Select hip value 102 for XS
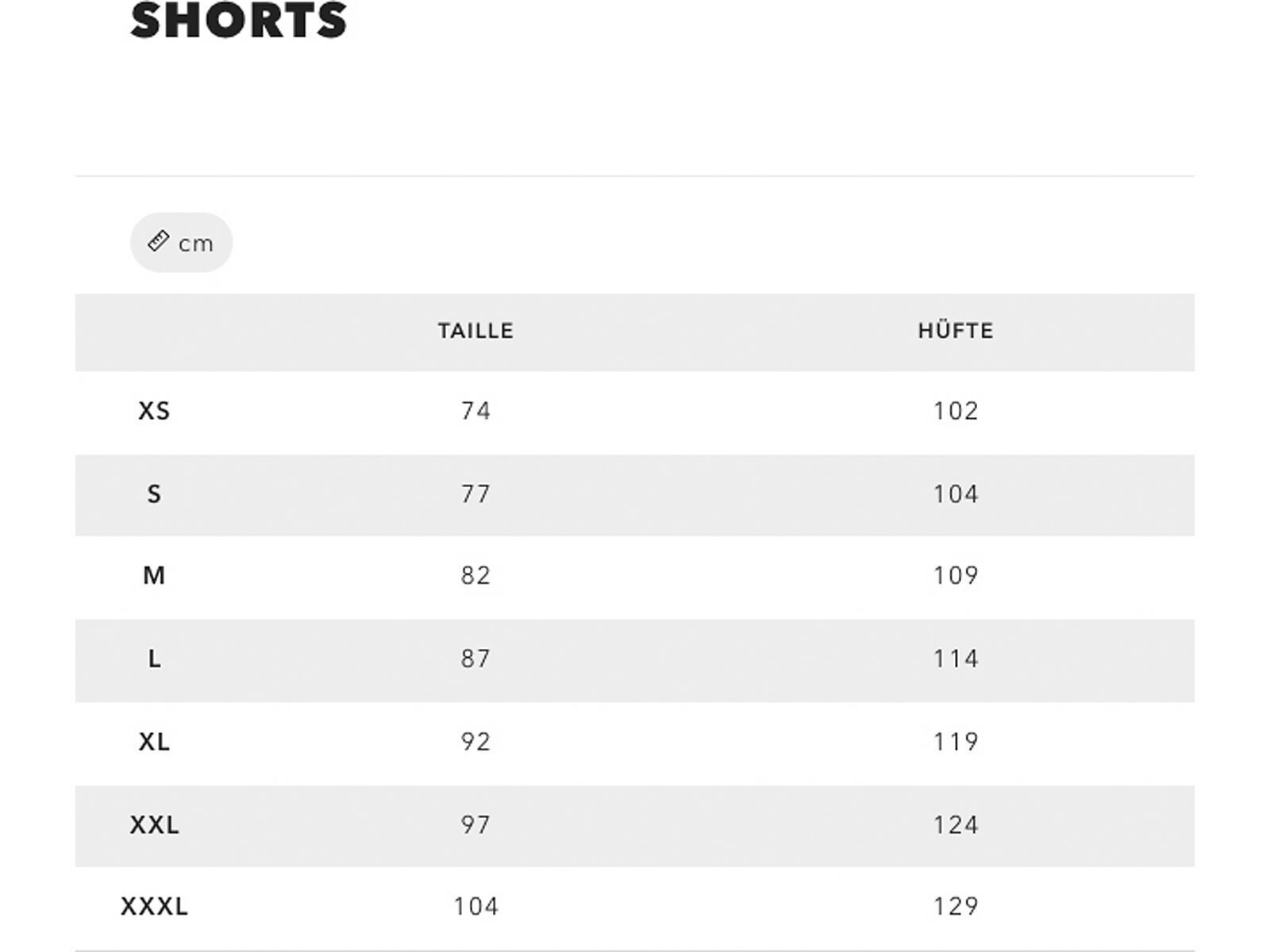1270x952 pixels. click(956, 411)
